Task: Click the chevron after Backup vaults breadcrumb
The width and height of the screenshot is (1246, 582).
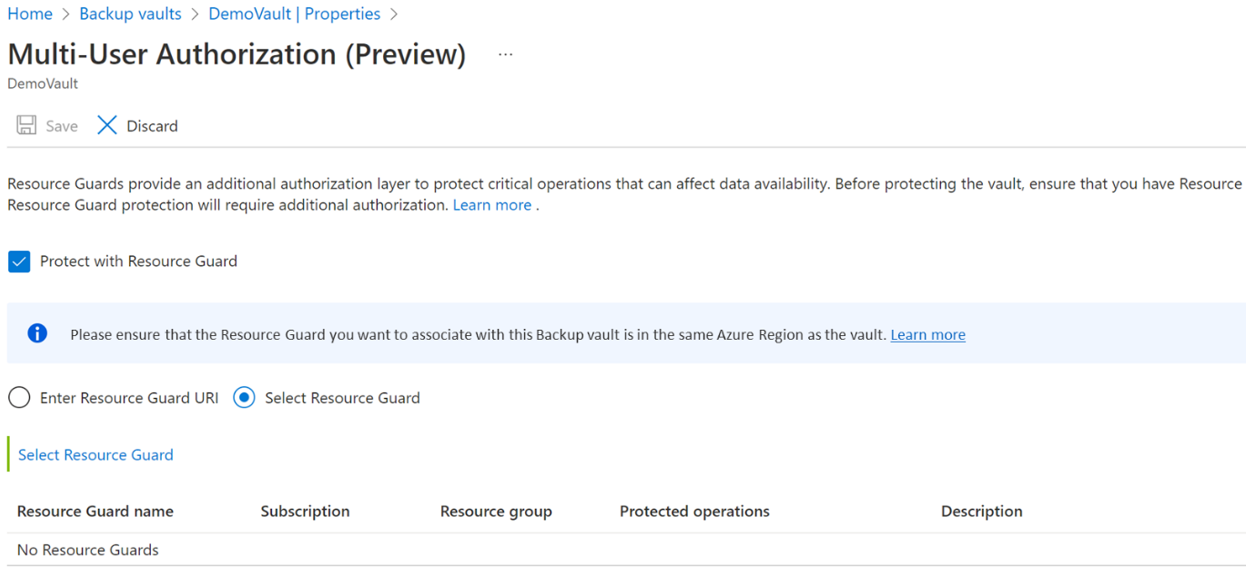Action: (x=196, y=13)
